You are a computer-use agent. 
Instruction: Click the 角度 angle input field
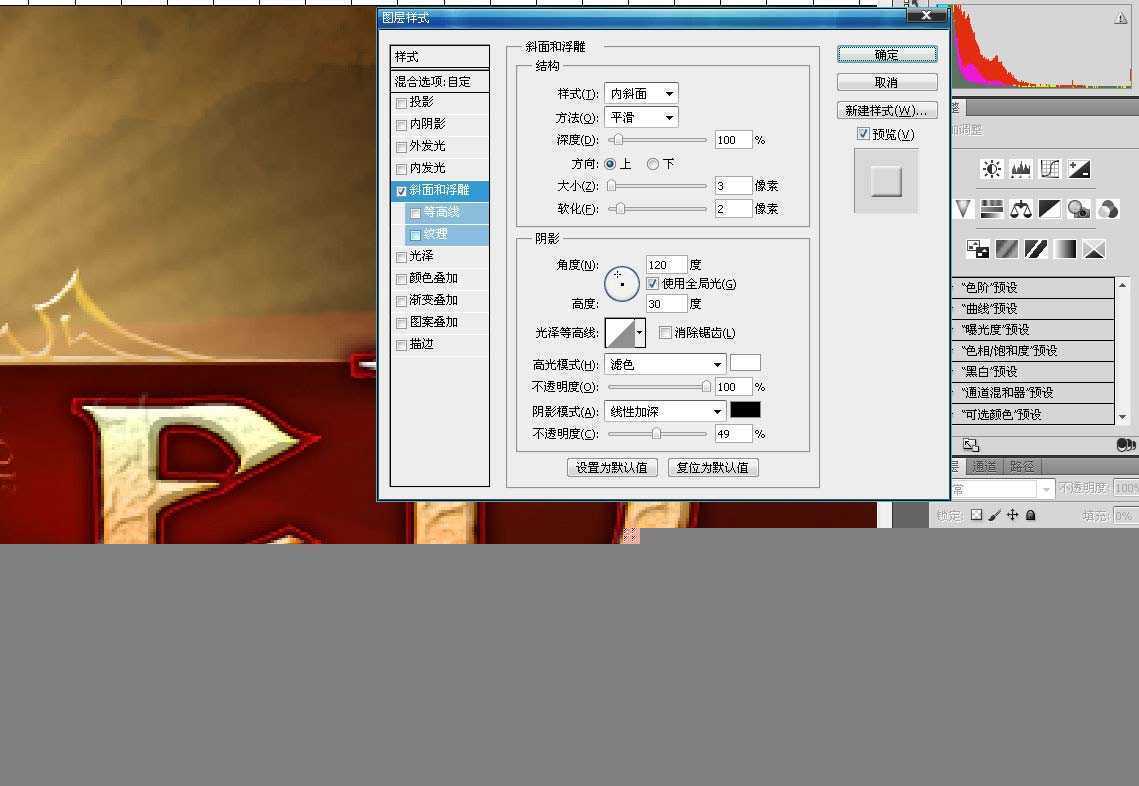(x=666, y=264)
